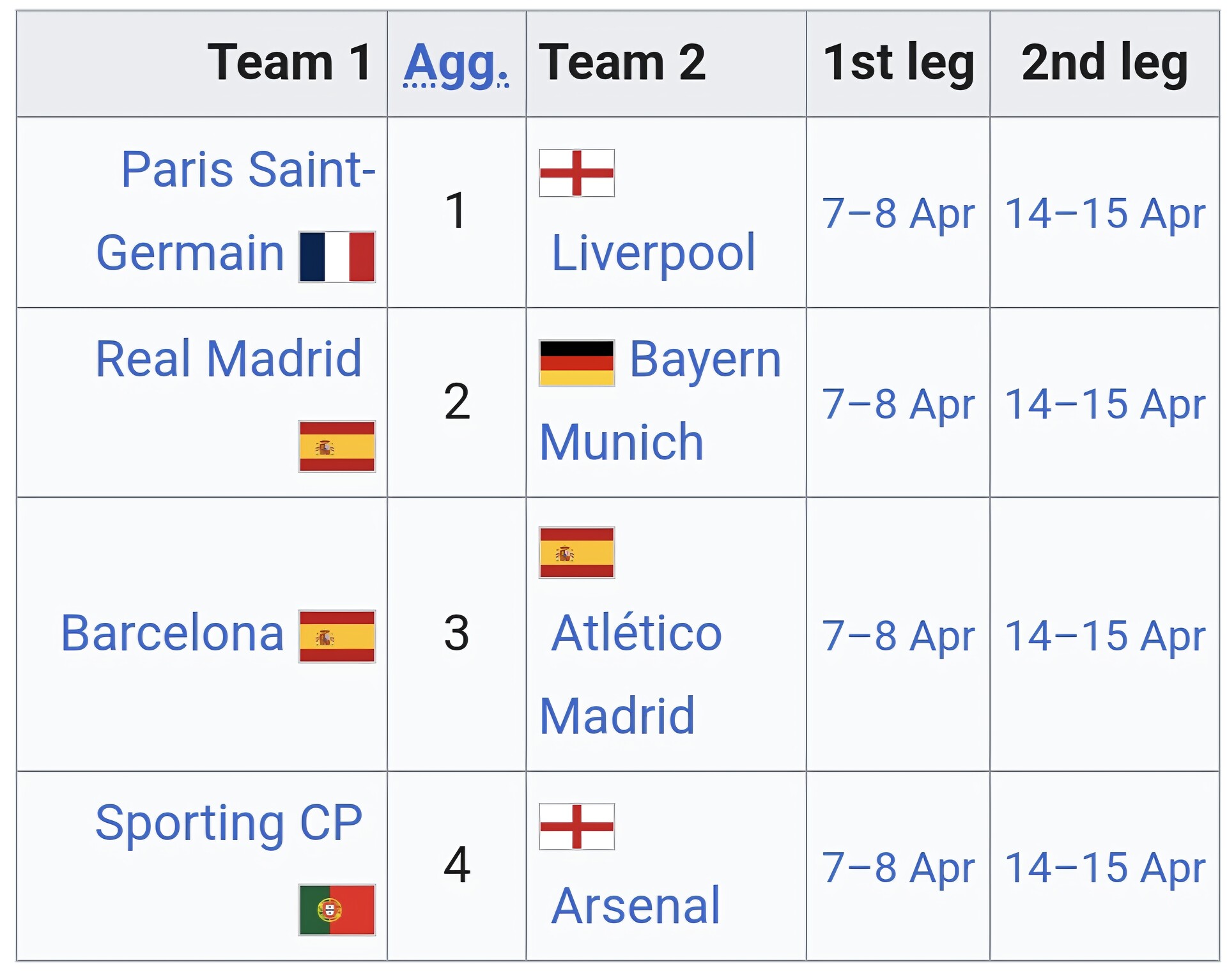Screen dimensions: 1227x980
Task: Click the England flag above Arsenal
Action: click(576, 827)
